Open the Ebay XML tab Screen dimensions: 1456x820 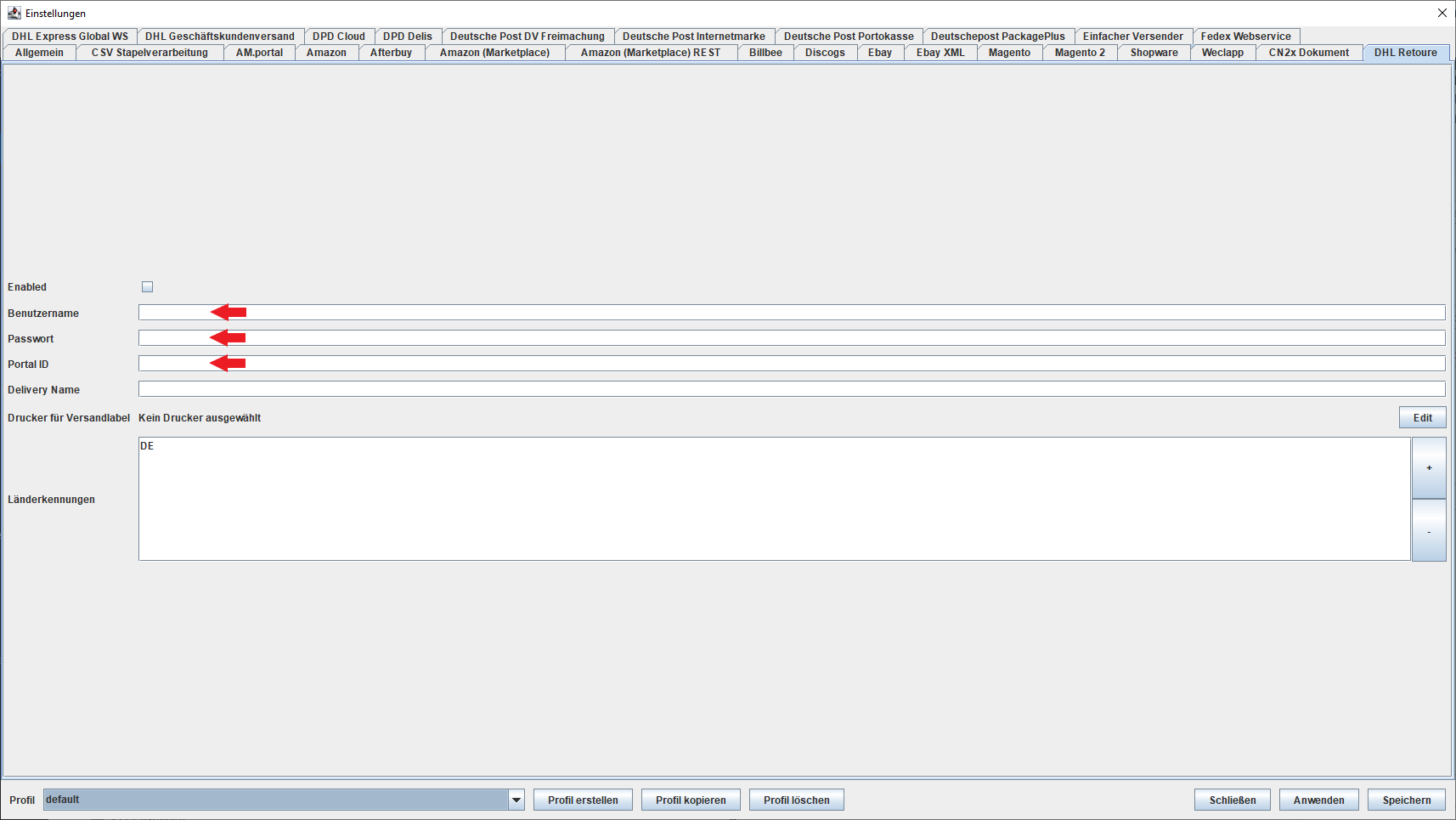(x=940, y=53)
